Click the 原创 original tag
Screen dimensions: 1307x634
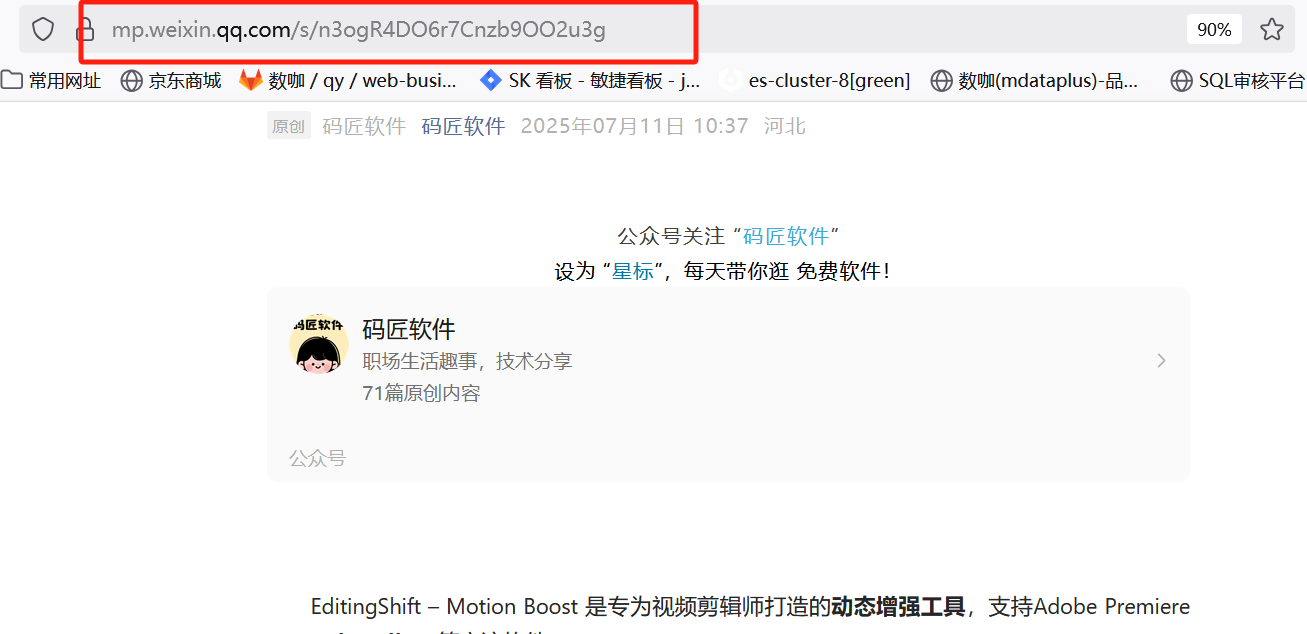click(289, 126)
